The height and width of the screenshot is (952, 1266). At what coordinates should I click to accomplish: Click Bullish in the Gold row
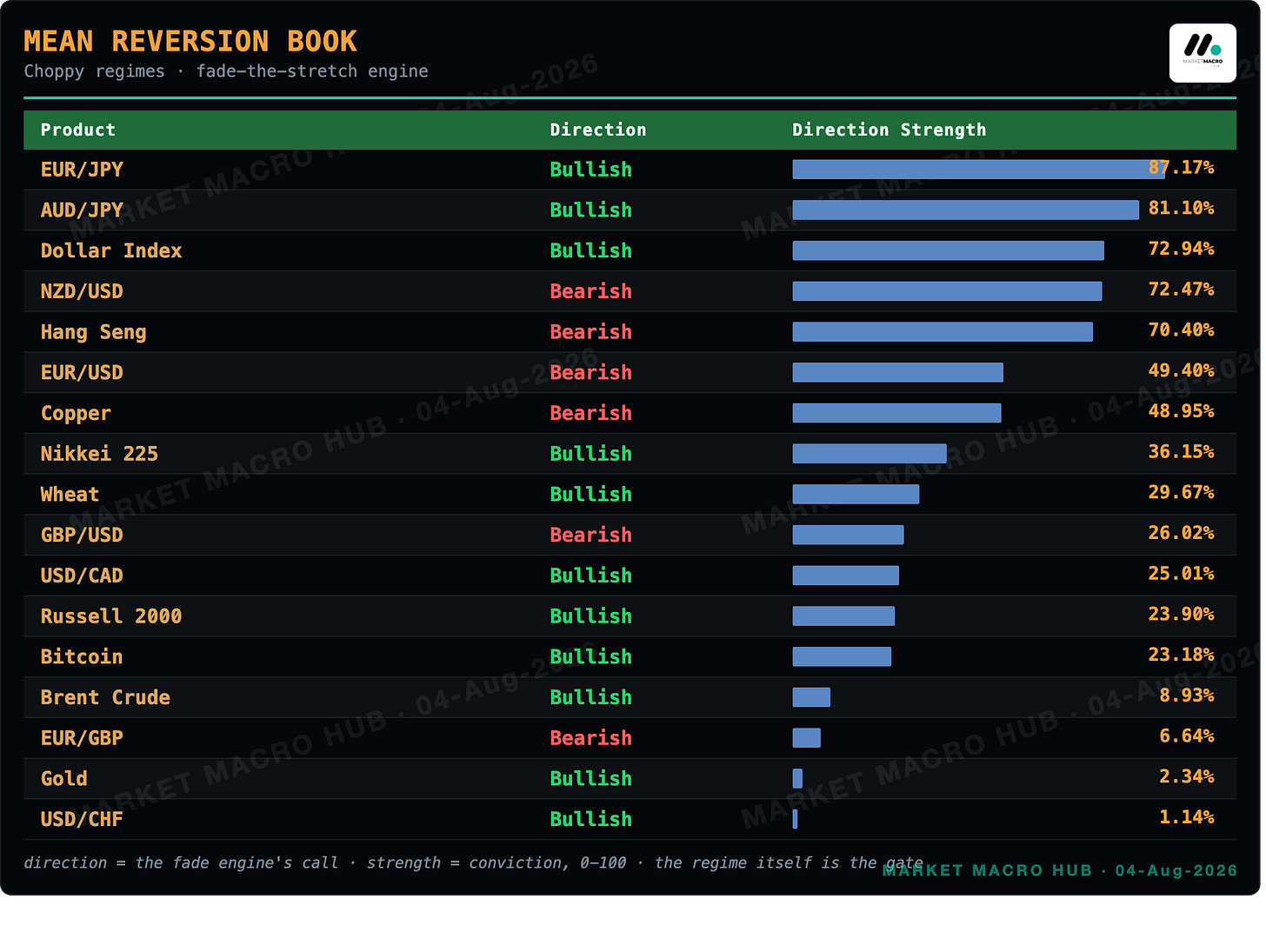(x=591, y=778)
